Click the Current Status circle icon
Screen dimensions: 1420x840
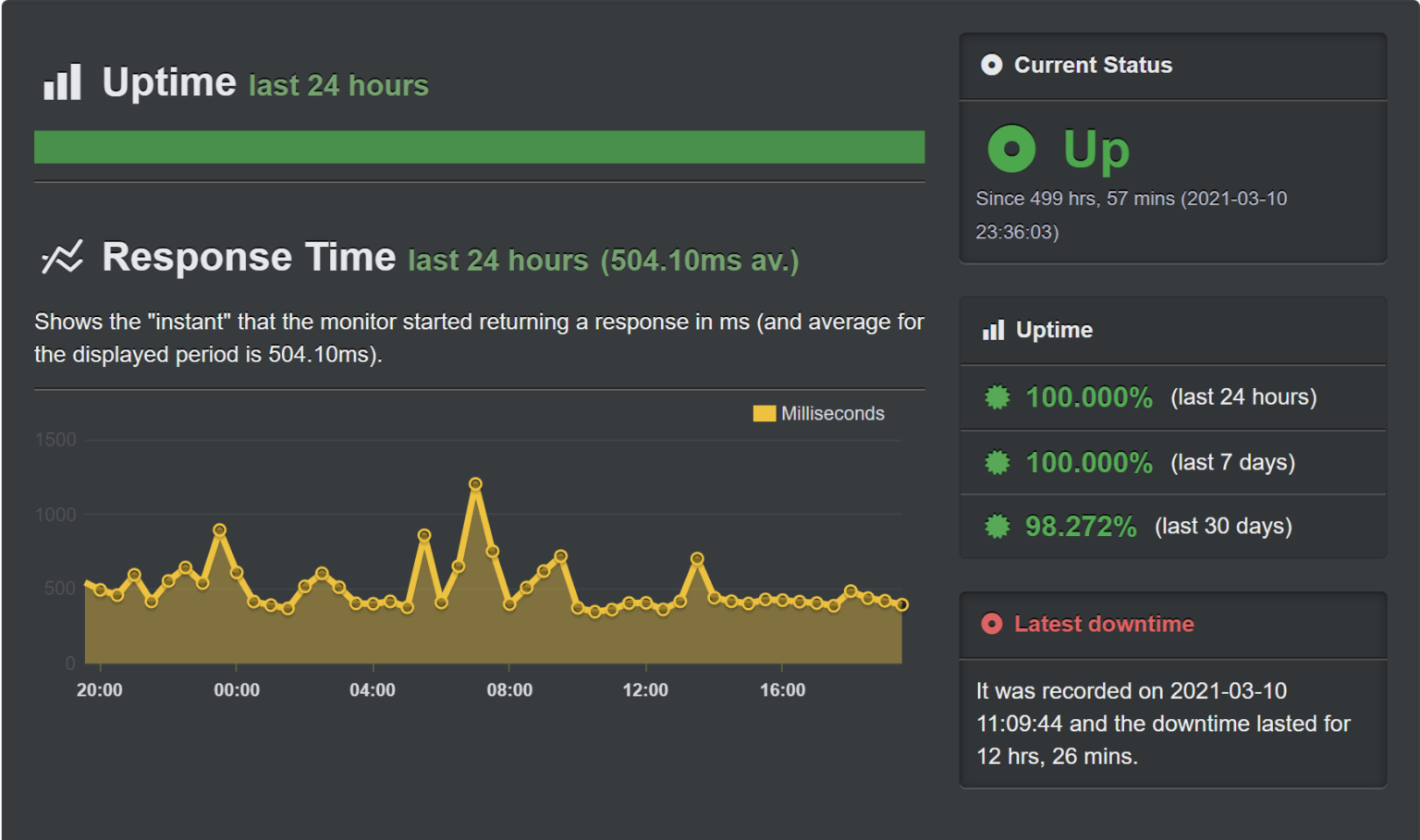pos(991,65)
